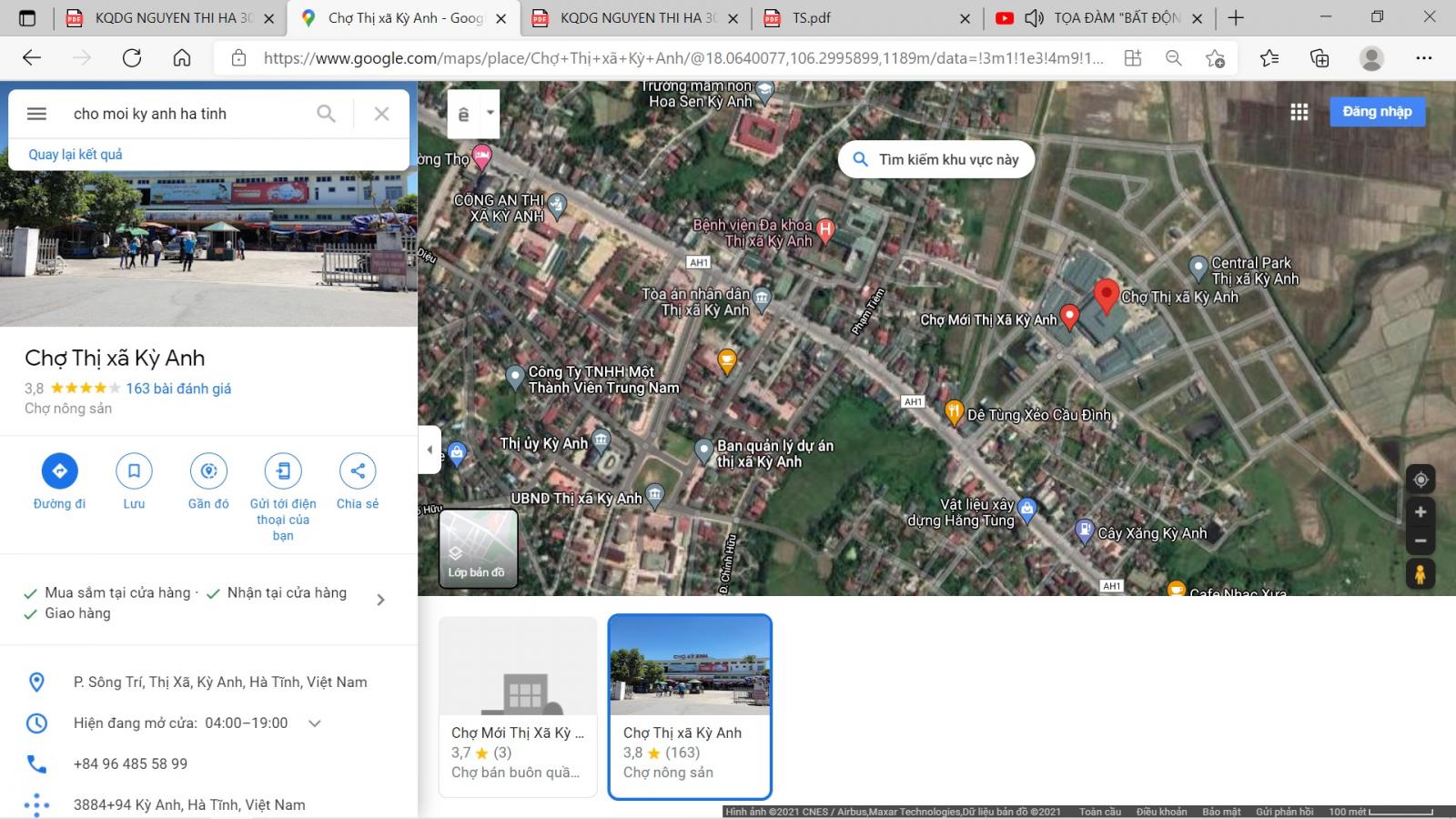
Task: Zoom in with the plus button
Action: [x=1421, y=512]
